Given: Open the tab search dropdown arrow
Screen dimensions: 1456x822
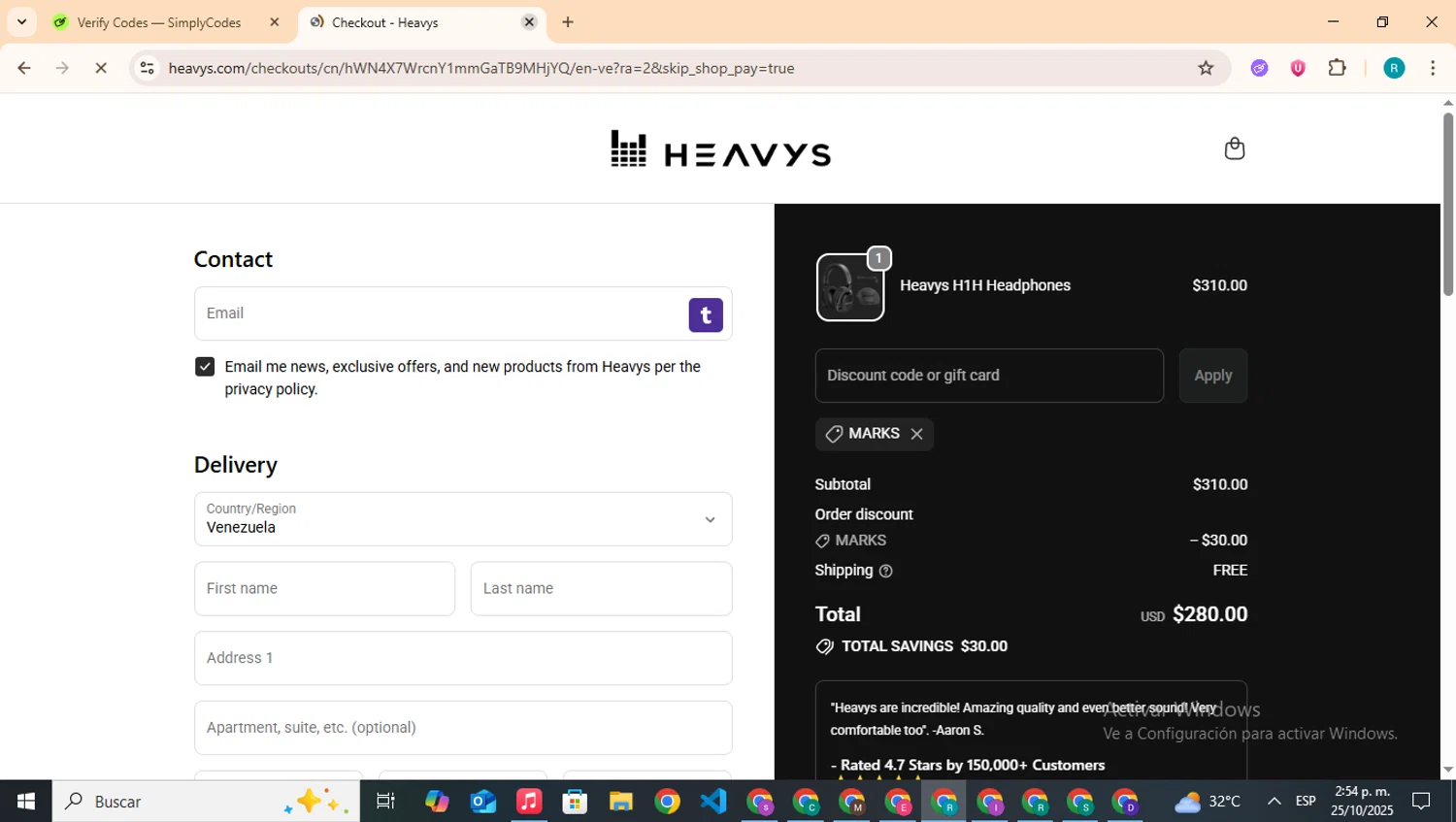Looking at the screenshot, I should pyautogui.click(x=21, y=22).
